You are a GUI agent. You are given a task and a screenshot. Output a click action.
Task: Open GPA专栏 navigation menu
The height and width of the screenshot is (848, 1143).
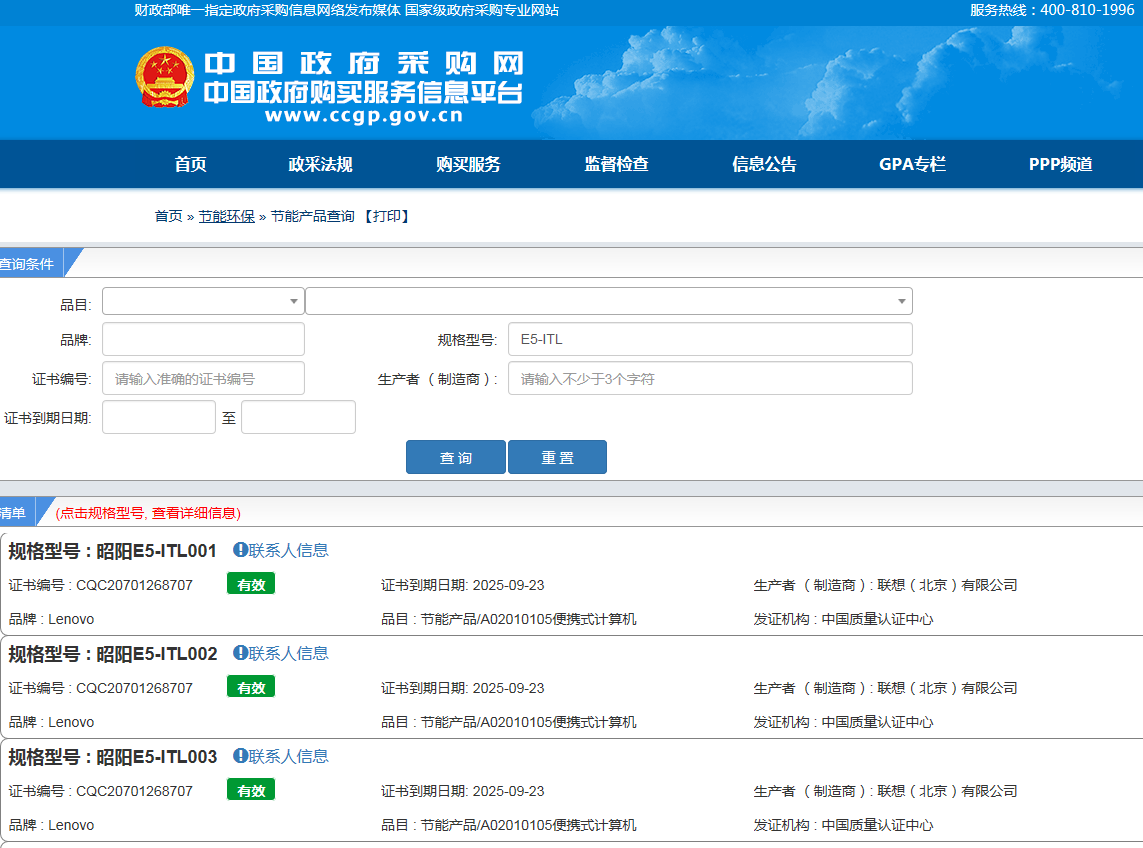click(x=913, y=164)
